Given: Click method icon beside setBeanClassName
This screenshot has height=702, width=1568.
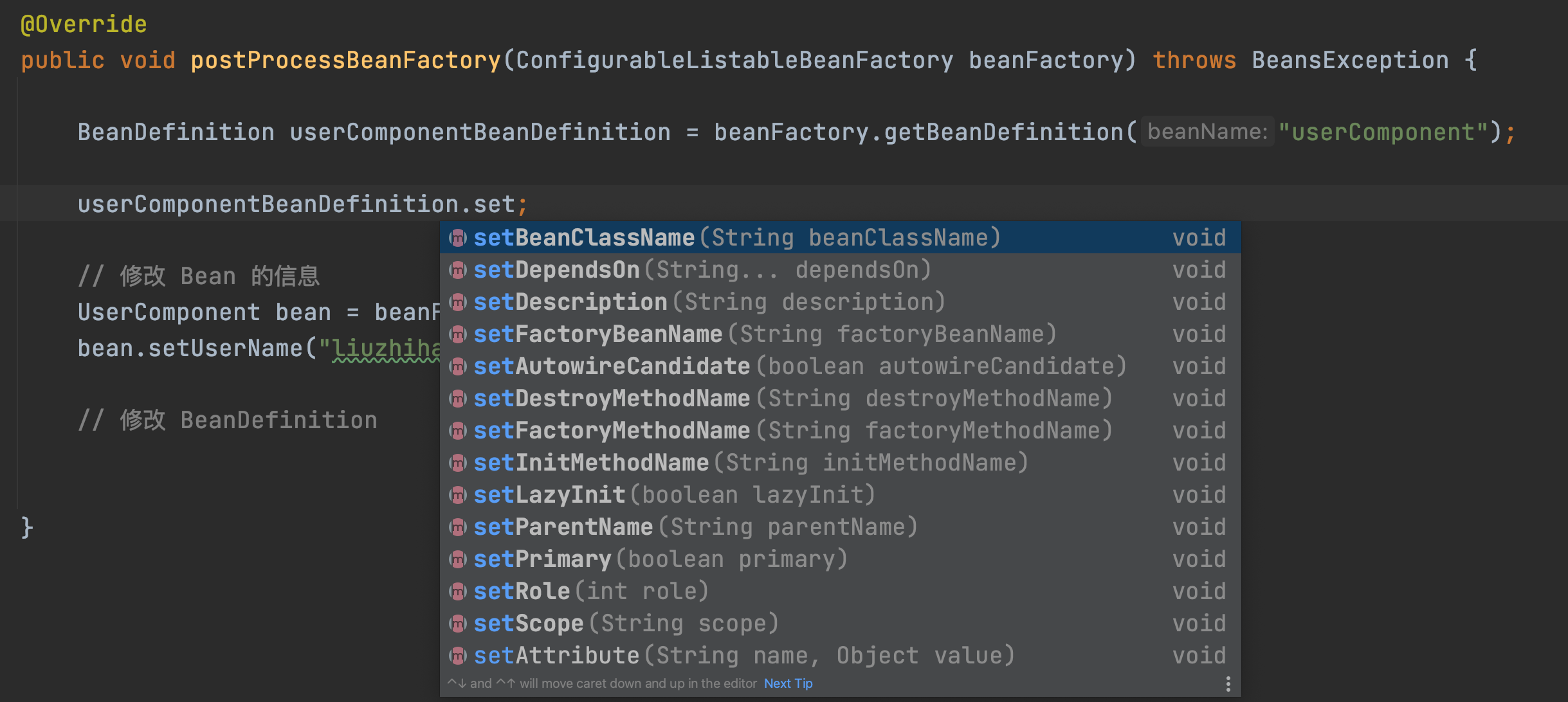Looking at the screenshot, I should (457, 238).
